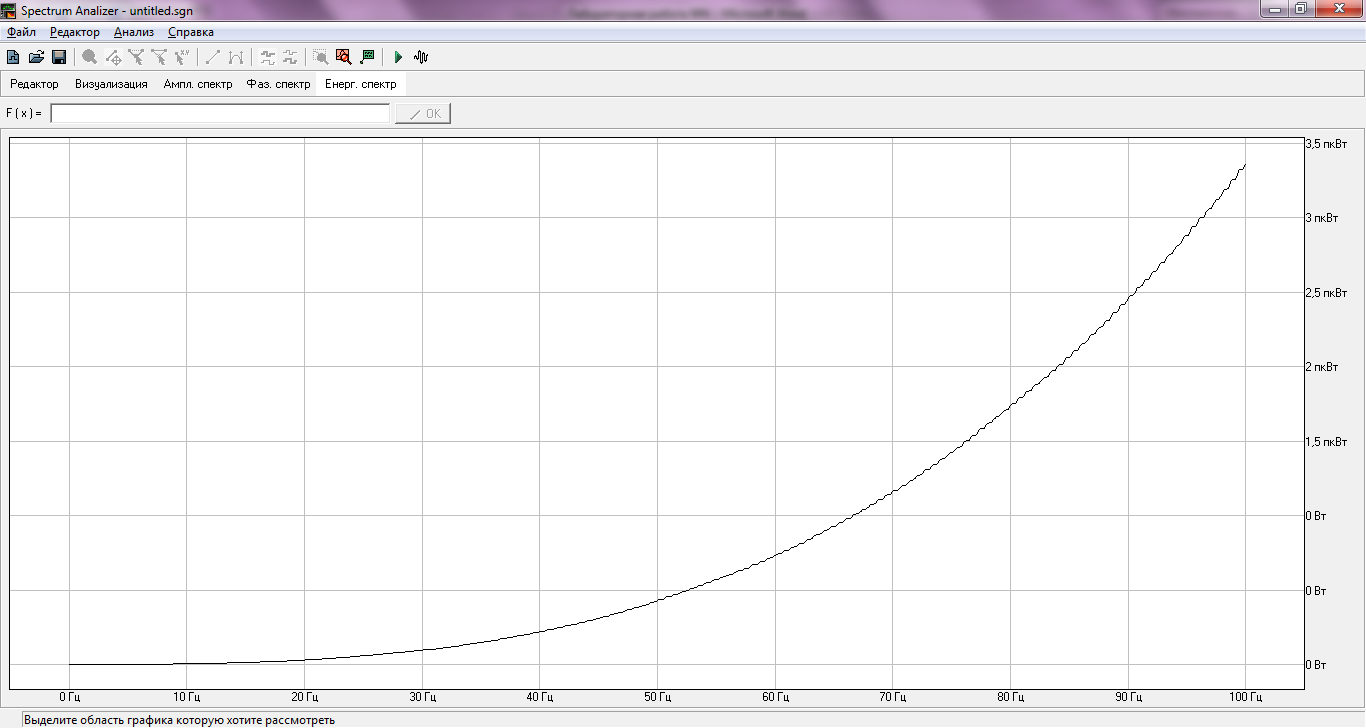Select the first cursor node tool
Image resolution: width=1366 pixels, height=728 pixels.
136,57
